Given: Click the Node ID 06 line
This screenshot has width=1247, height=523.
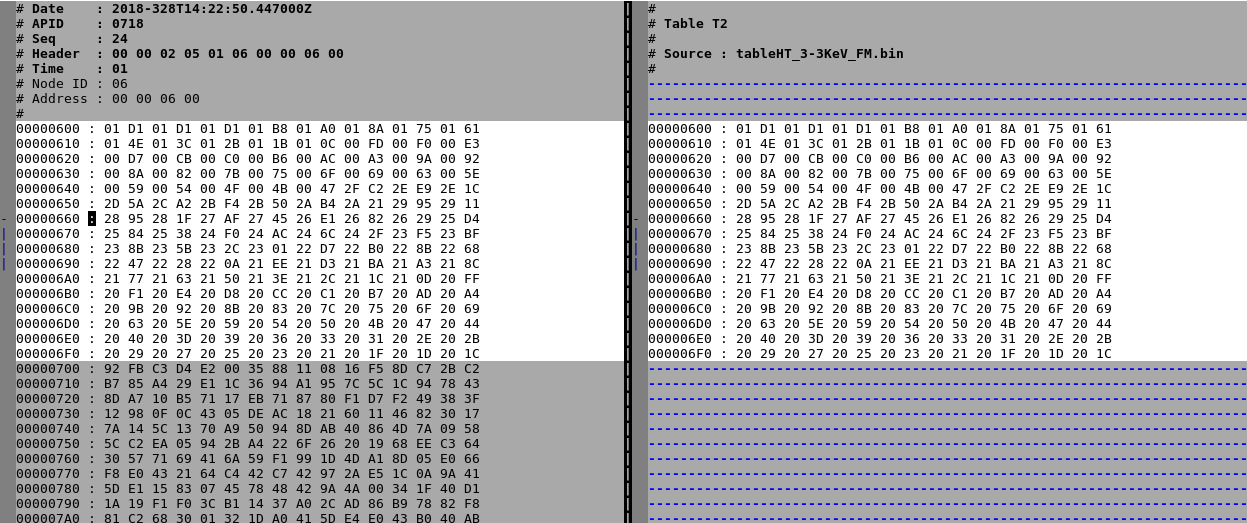Looking at the screenshot, I should click(x=72, y=84).
